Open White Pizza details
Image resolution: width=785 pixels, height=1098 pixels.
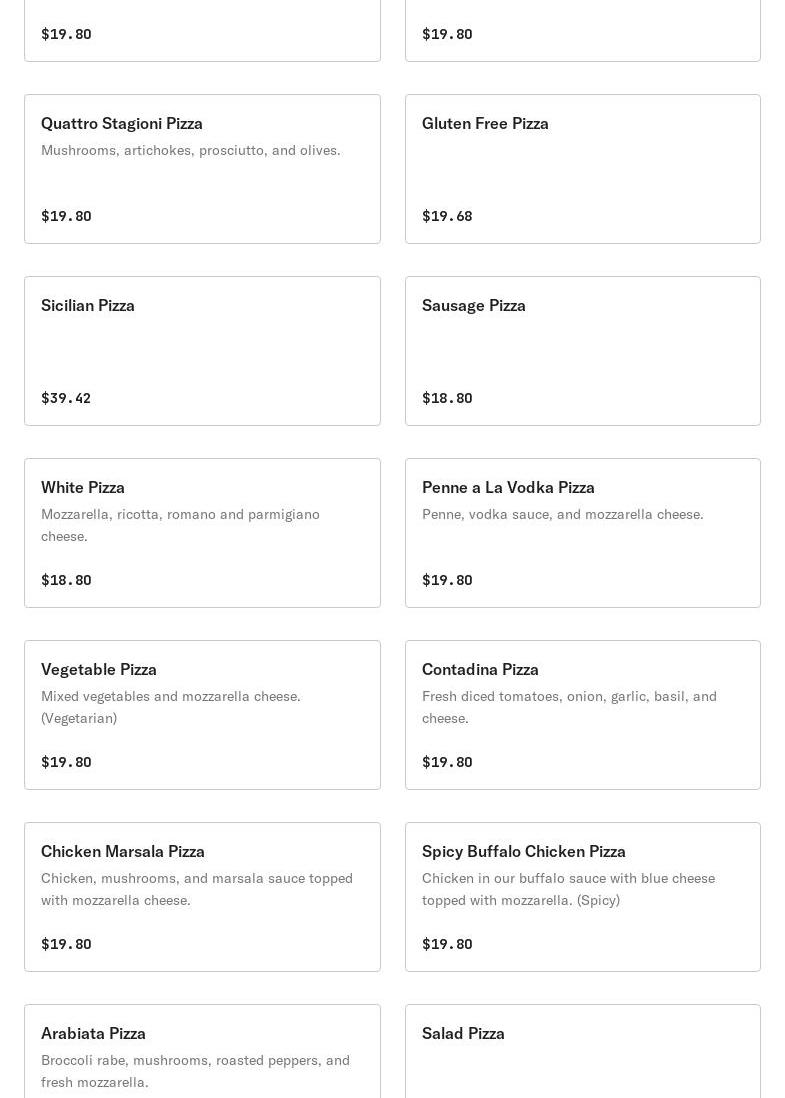(202, 533)
